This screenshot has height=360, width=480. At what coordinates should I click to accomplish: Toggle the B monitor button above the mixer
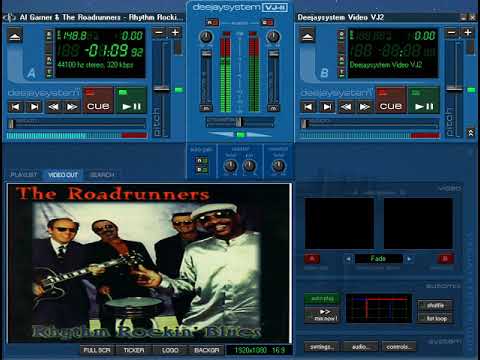[267, 22]
